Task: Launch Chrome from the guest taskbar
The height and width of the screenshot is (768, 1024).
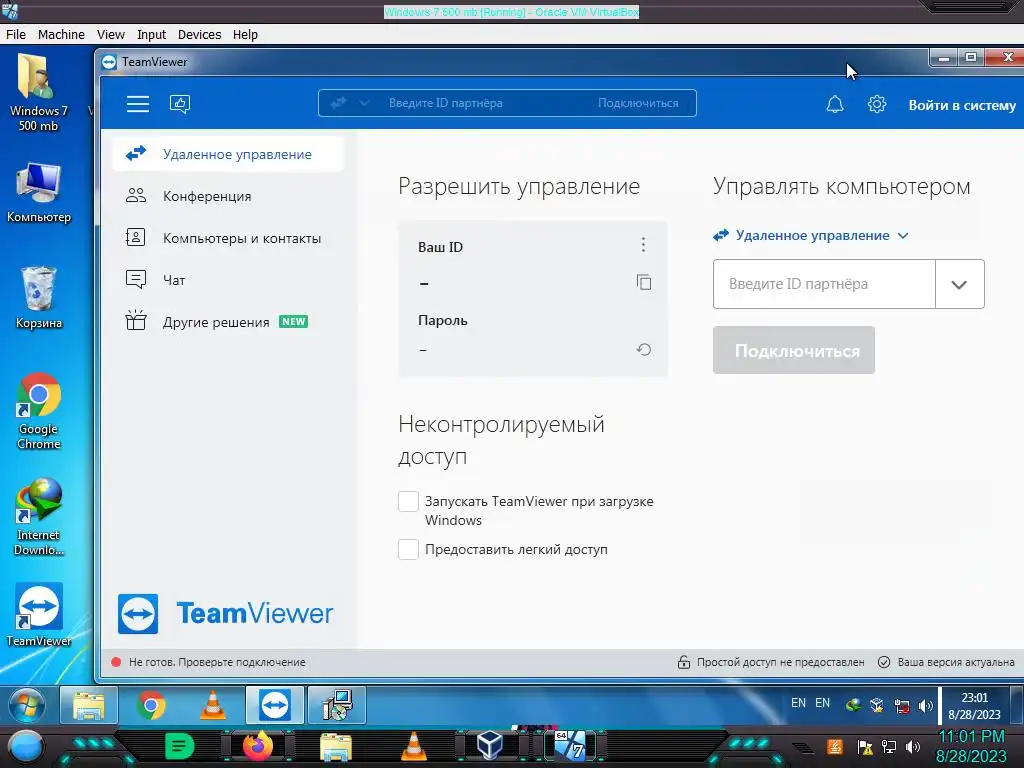Action: pos(151,705)
